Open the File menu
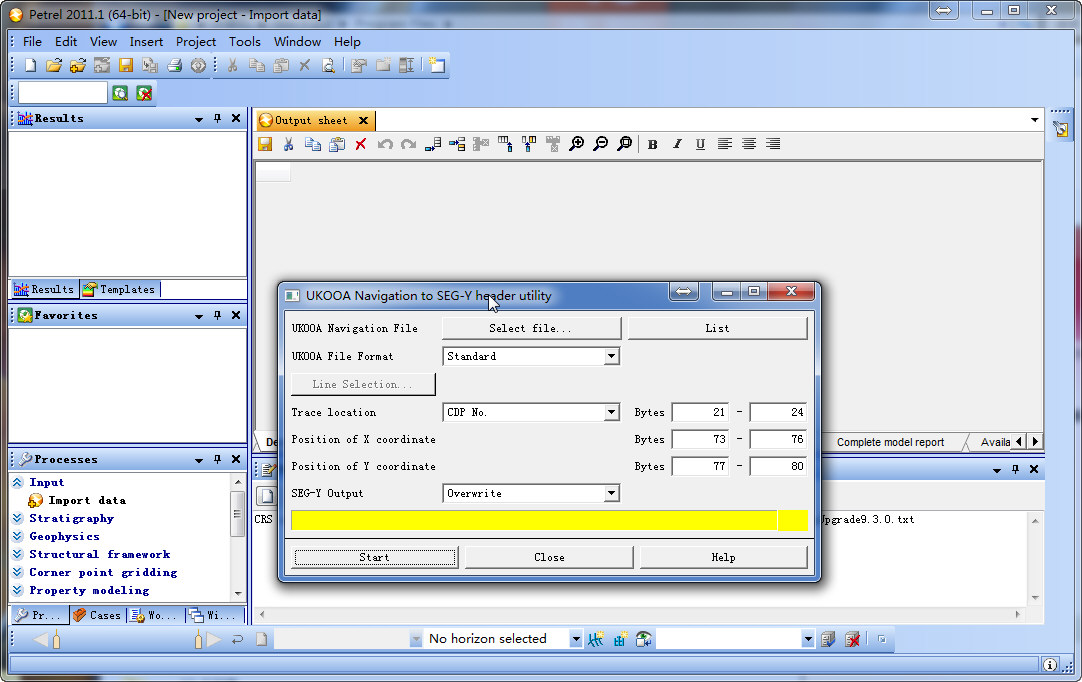The height and width of the screenshot is (682, 1082). [x=32, y=41]
